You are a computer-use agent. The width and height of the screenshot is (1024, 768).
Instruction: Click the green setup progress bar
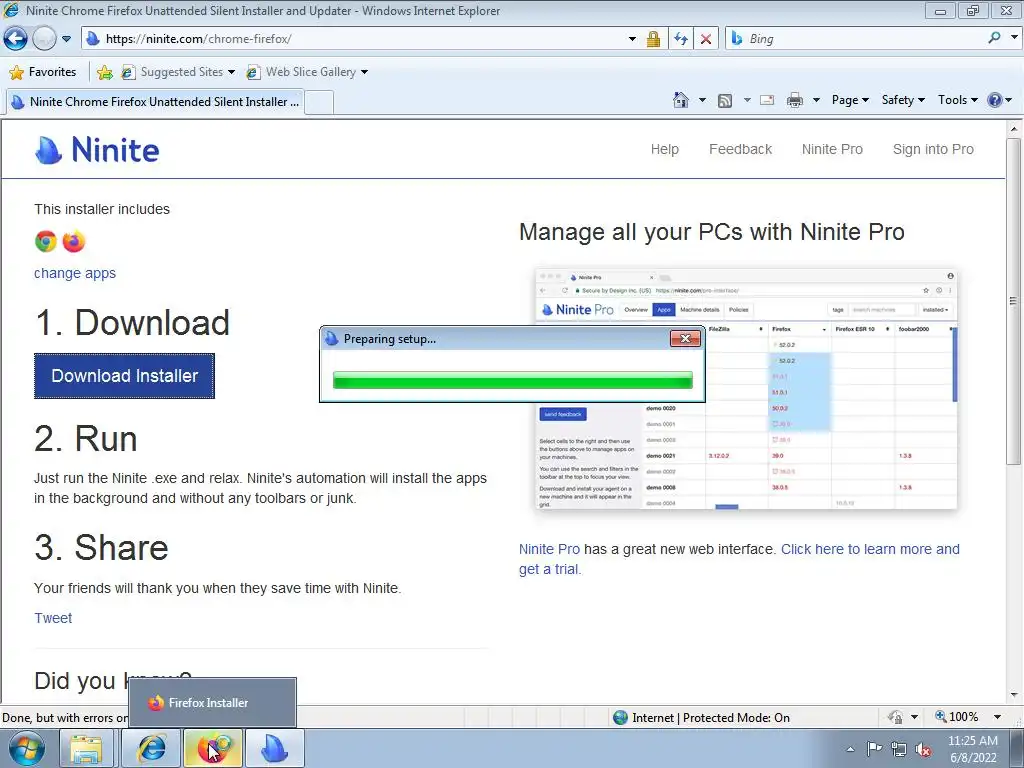pyautogui.click(x=513, y=381)
